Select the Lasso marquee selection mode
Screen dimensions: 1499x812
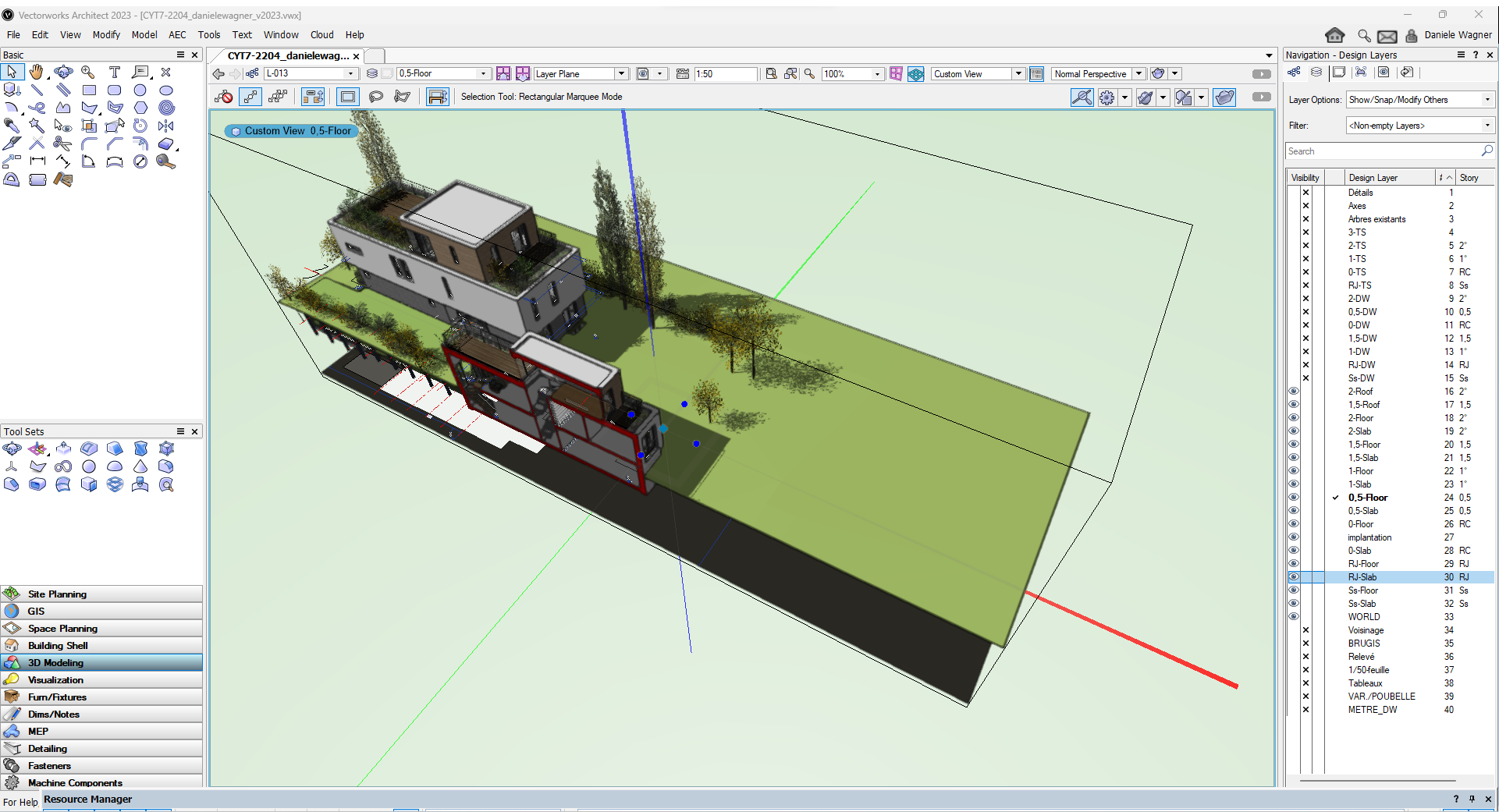click(376, 97)
